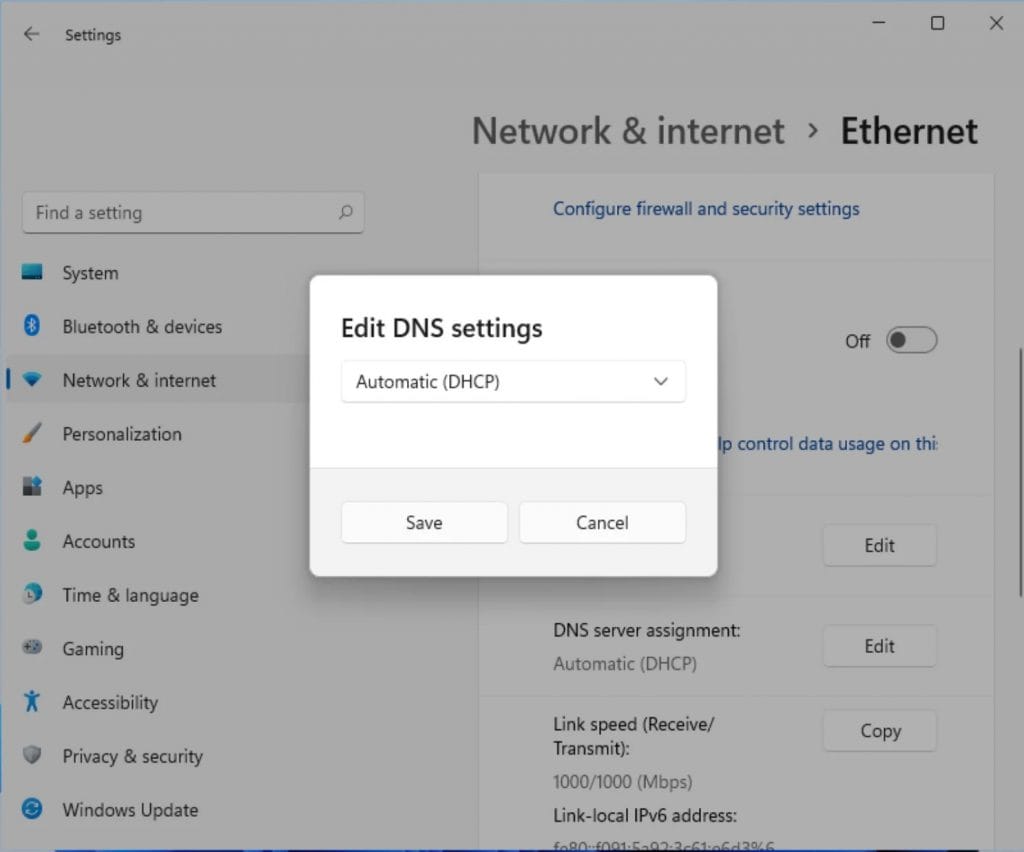1024x852 pixels.
Task: Click the Accounts person icon
Action: tap(32, 541)
